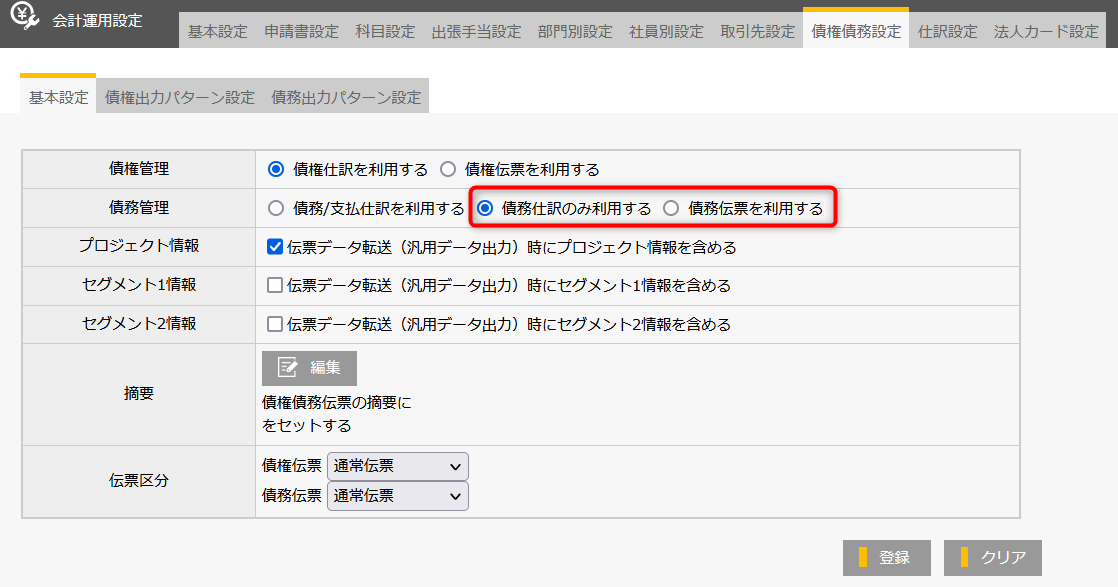The height and width of the screenshot is (587, 1118).
Task: Click the 編集 button with pencil icon
Action: pos(309,368)
